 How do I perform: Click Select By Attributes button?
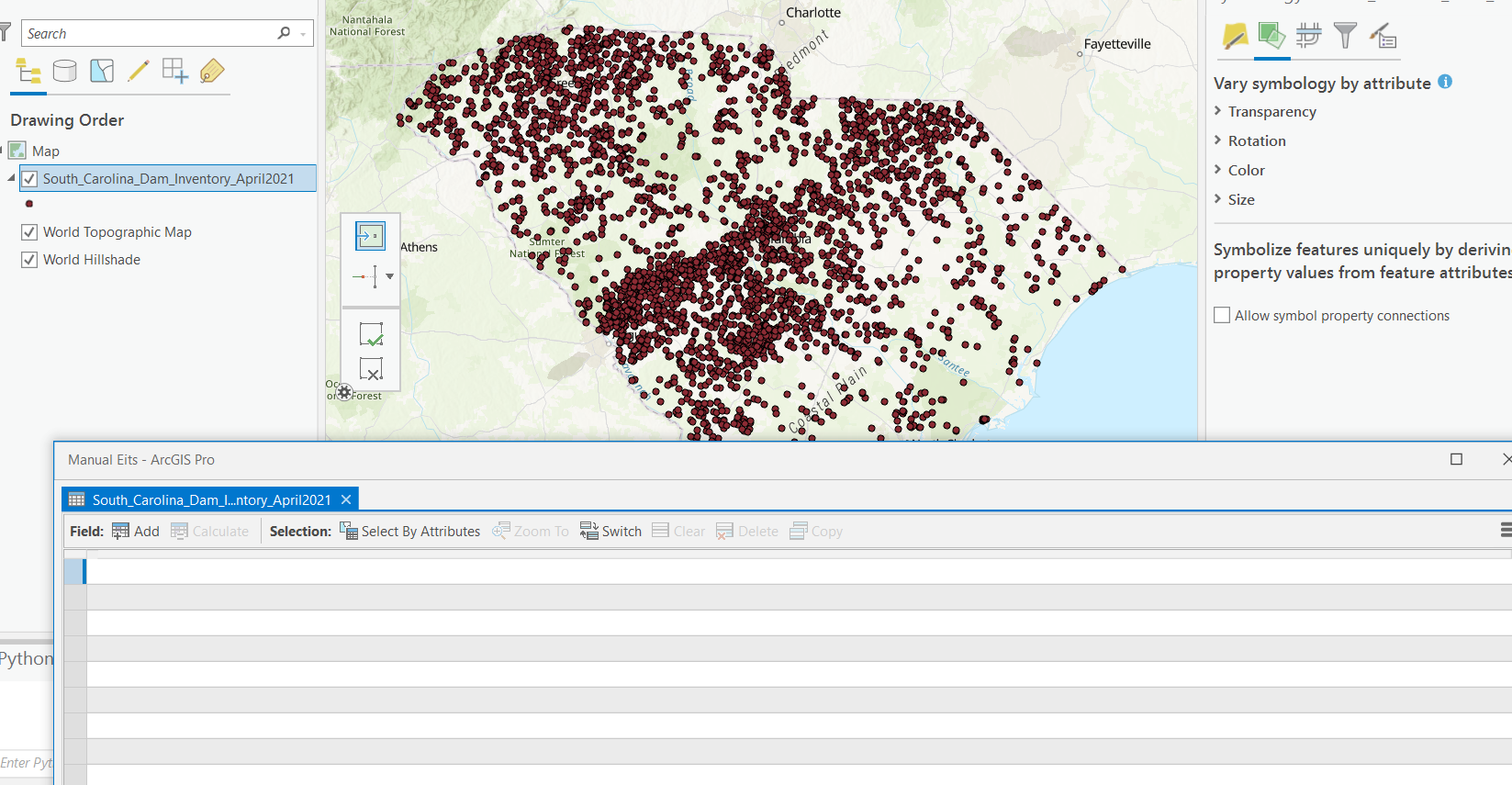pos(410,531)
